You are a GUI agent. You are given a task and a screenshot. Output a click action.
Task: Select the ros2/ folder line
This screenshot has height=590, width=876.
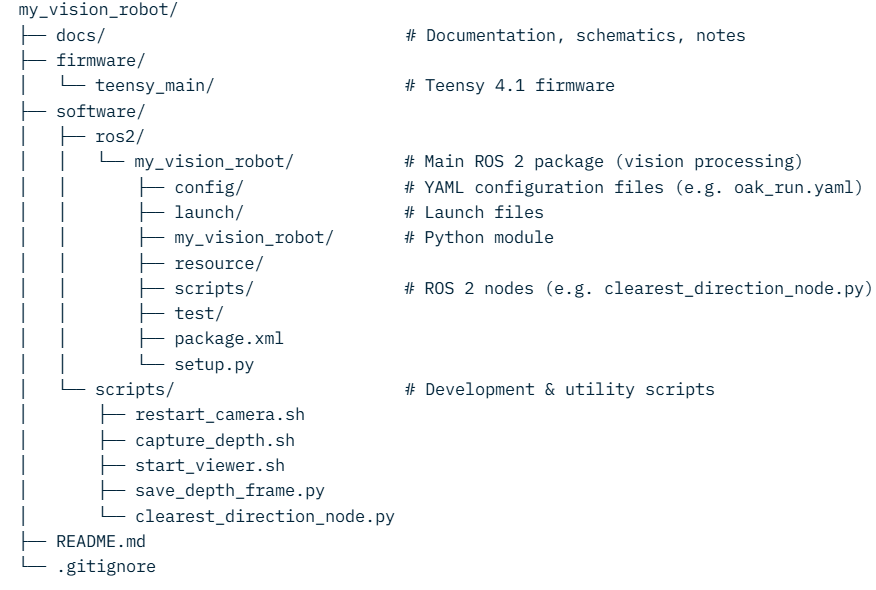pyautogui.click(x=120, y=136)
